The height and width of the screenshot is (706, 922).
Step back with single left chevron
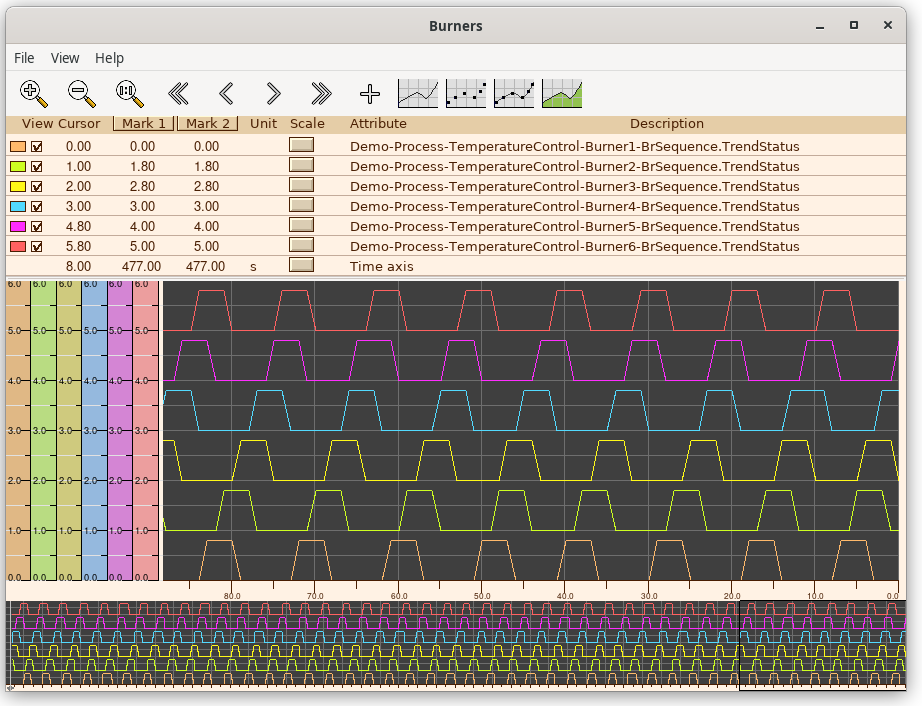tap(226, 94)
